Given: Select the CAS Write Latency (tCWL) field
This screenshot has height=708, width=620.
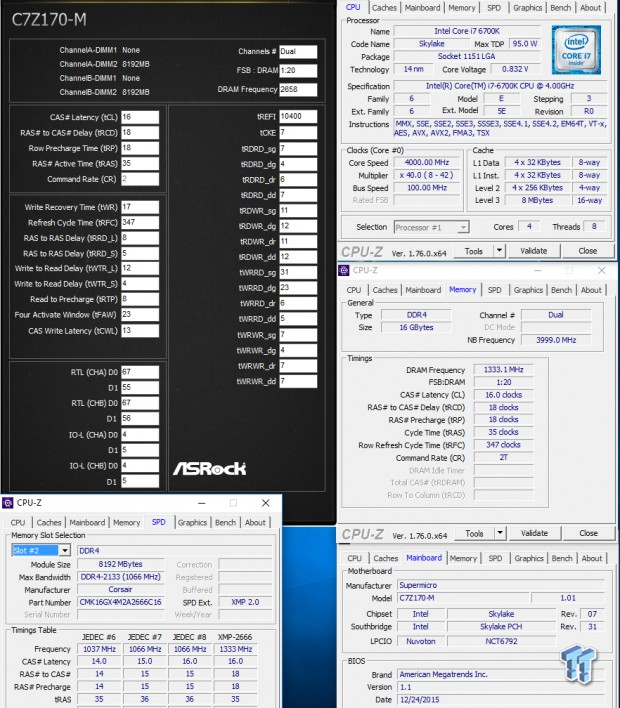Looking at the screenshot, I should [140, 331].
